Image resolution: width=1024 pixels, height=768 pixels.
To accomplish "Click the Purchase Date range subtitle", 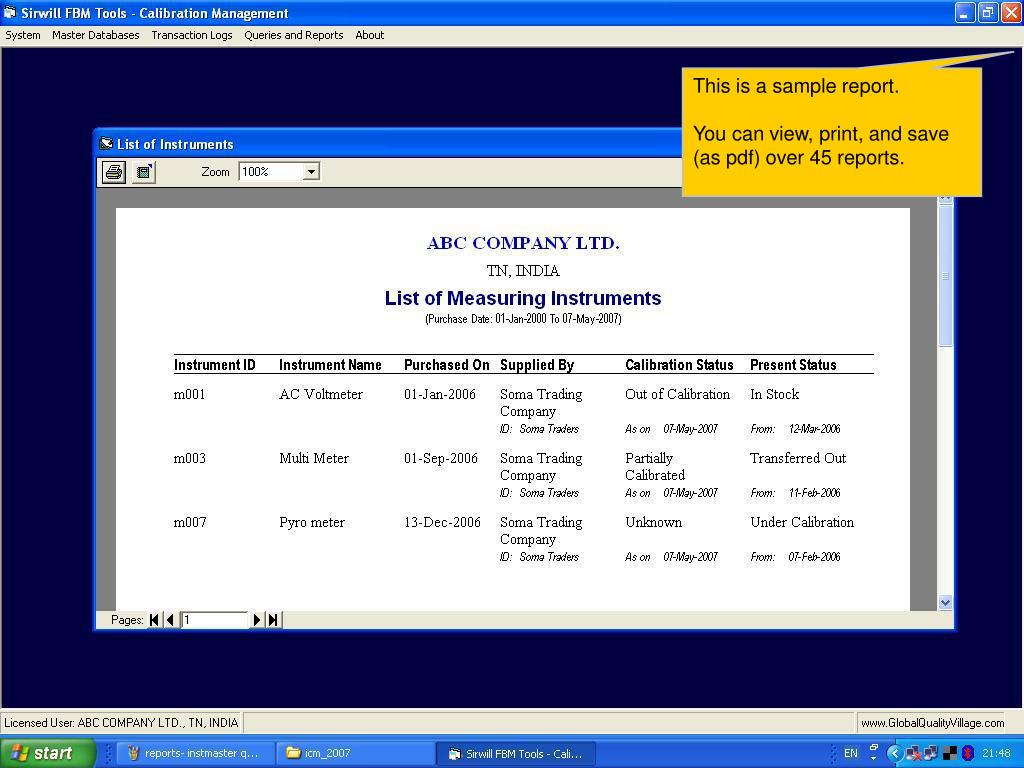I will [523, 319].
